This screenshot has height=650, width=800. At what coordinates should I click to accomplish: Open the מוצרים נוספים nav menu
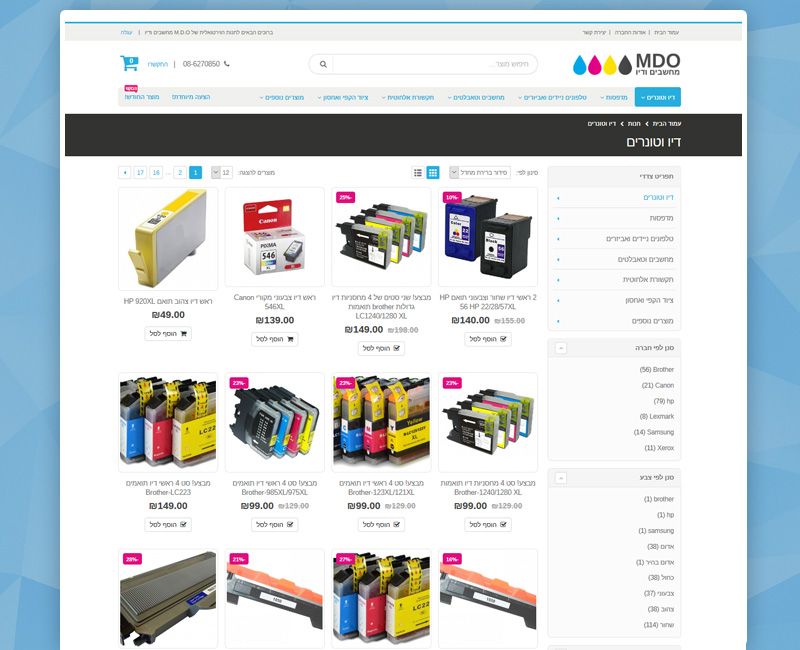point(282,97)
